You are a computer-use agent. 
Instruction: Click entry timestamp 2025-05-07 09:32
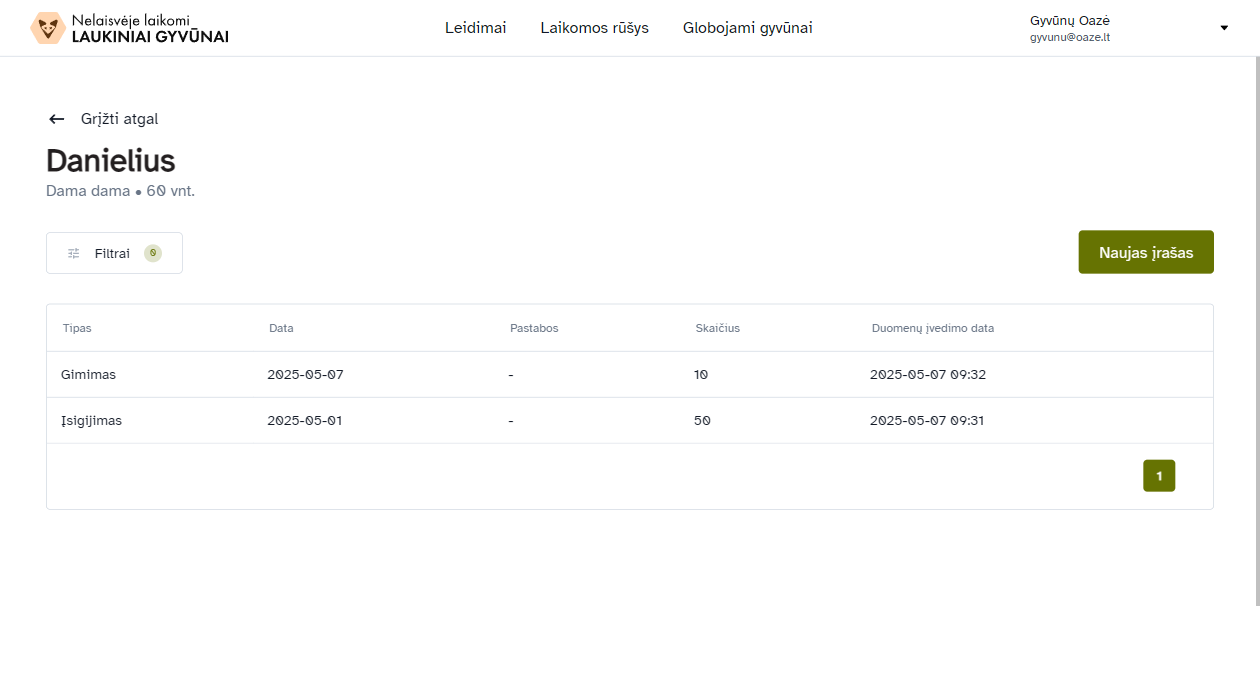(x=928, y=375)
